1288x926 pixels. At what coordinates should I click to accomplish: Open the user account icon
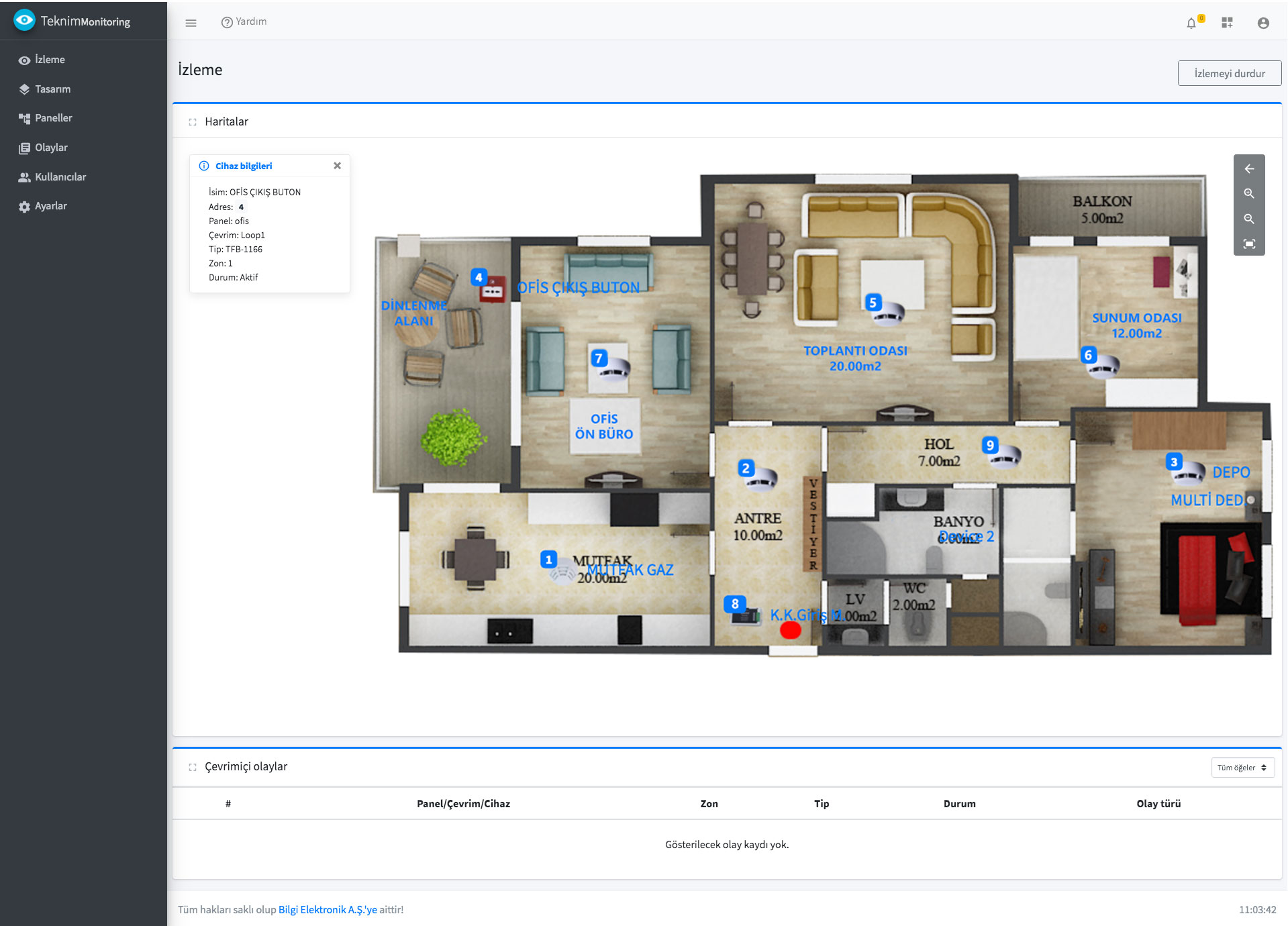pos(1264,22)
